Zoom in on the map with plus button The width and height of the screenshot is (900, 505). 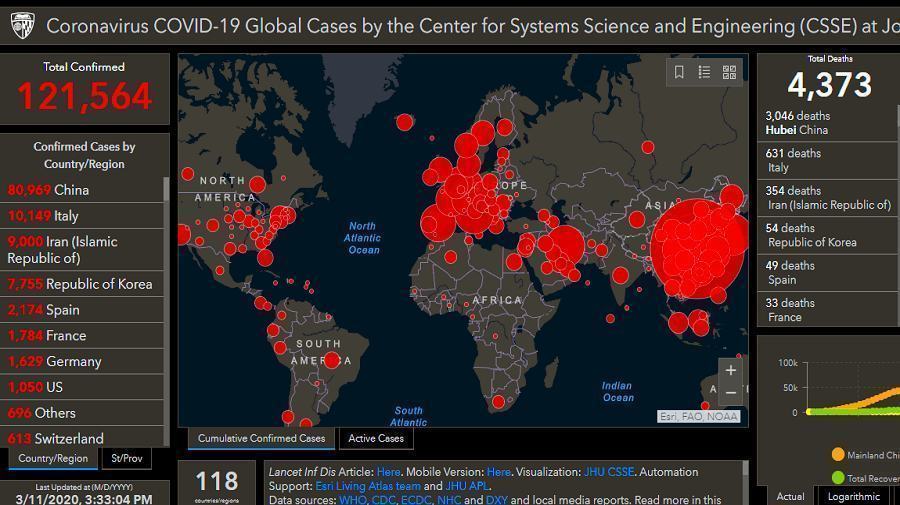point(731,370)
